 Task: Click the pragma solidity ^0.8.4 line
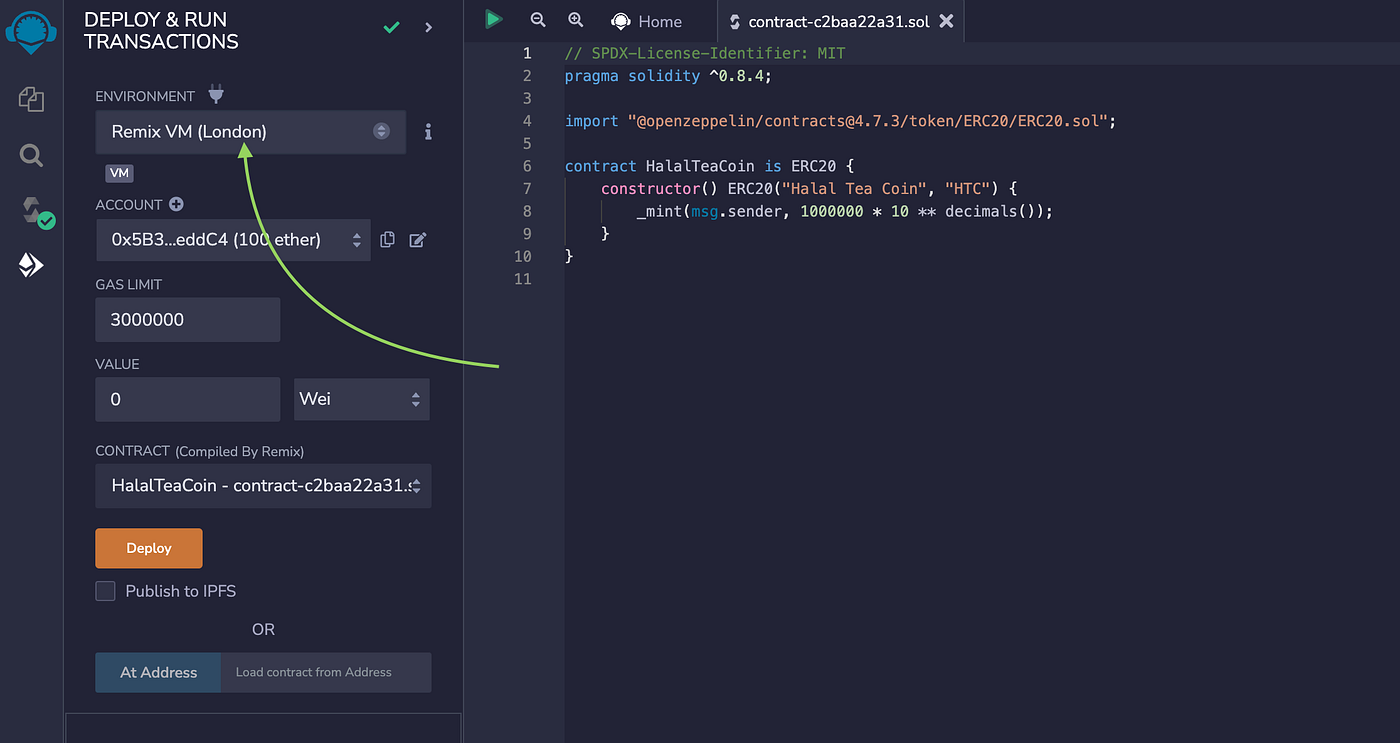coord(668,76)
